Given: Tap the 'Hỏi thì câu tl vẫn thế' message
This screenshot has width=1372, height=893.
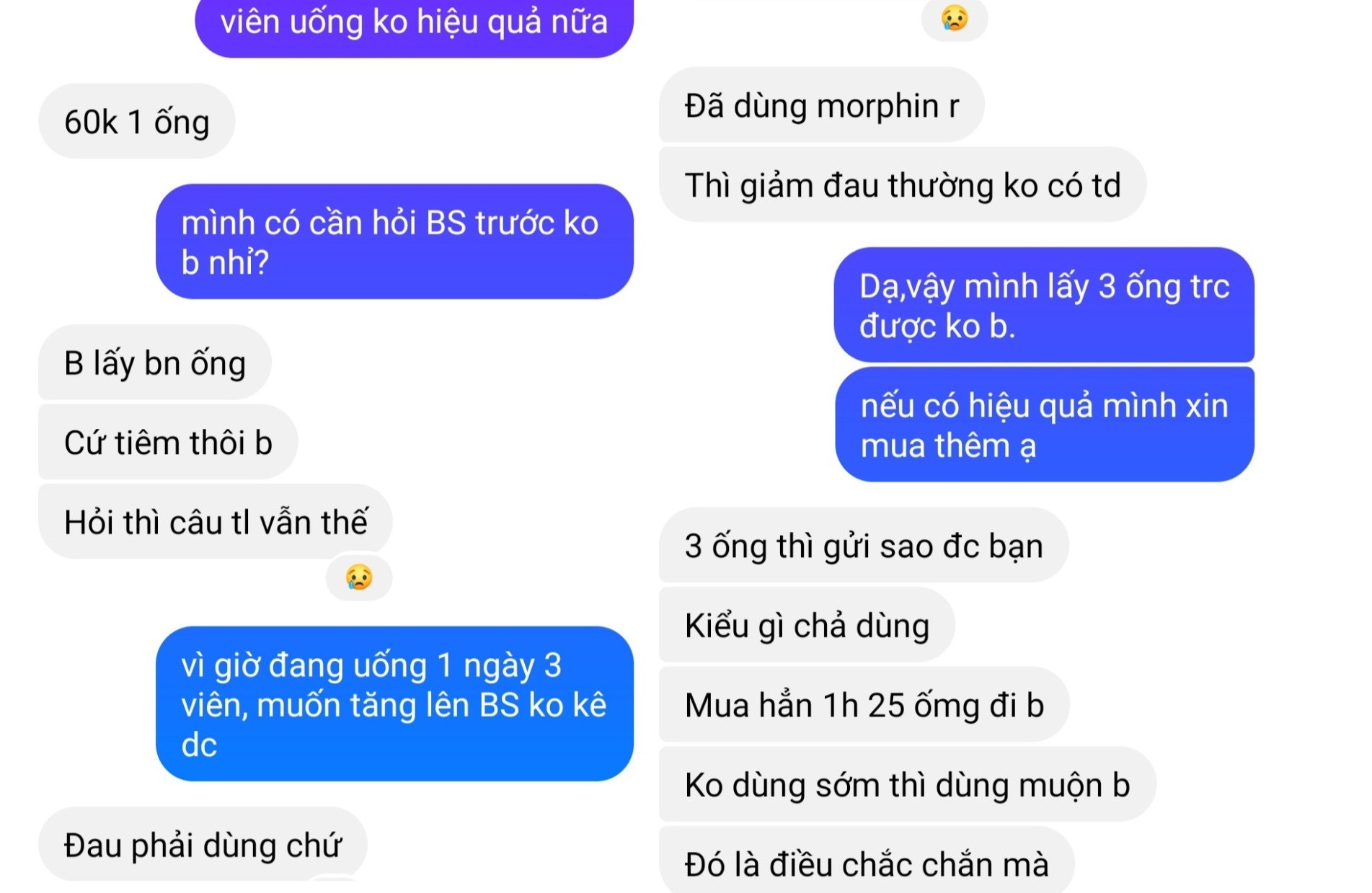Looking at the screenshot, I should (x=216, y=521).
